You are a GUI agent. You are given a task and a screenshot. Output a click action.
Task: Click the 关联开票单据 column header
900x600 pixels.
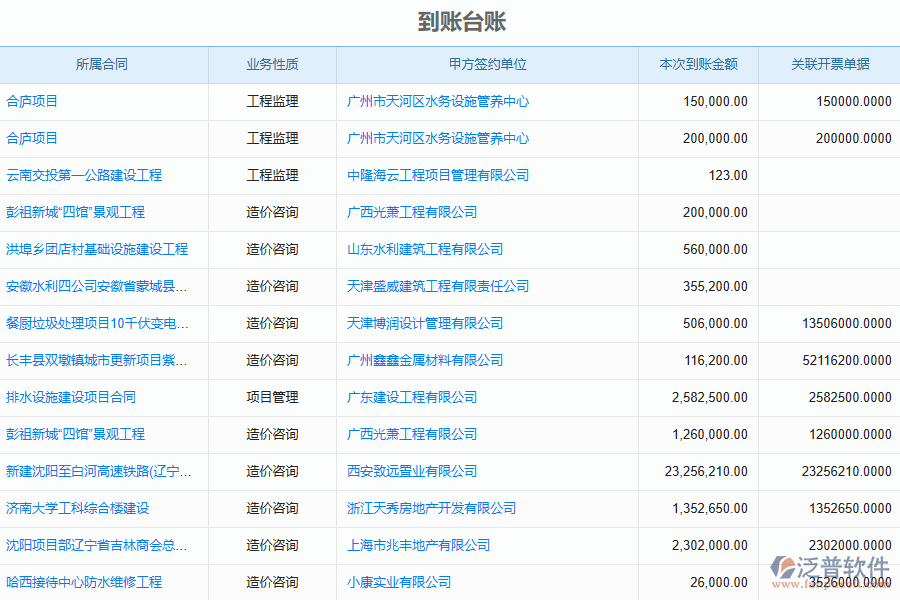coord(830,64)
